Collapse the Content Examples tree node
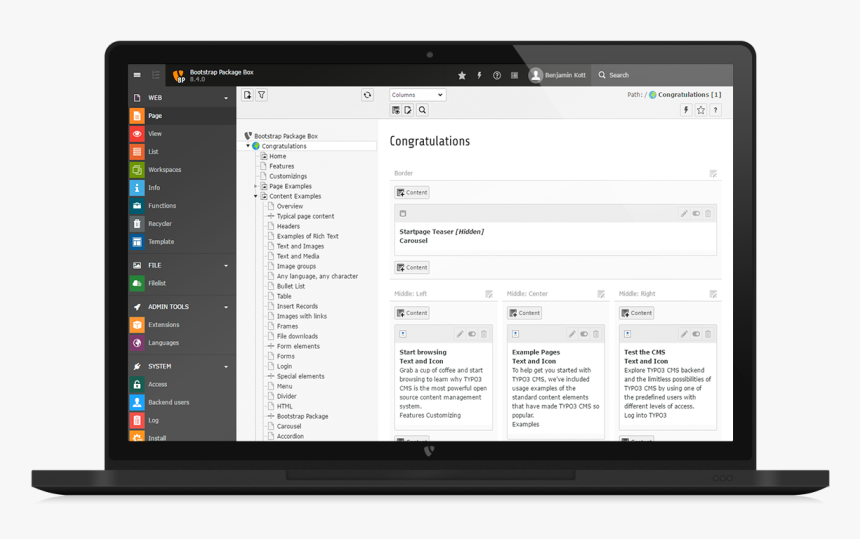Viewport: 860px width, 539px height. point(256,196)
